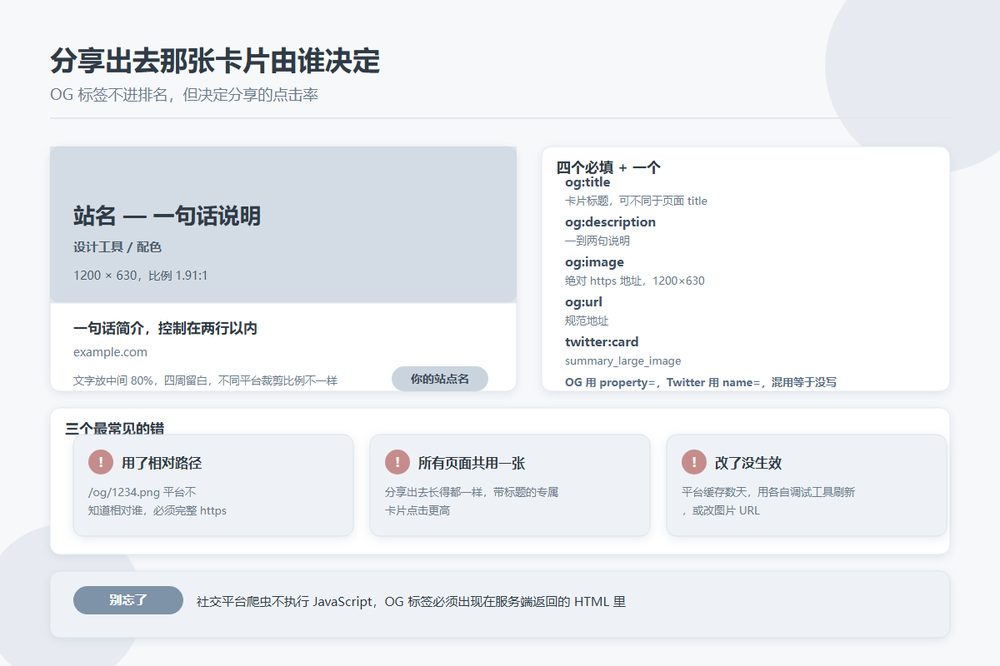Click the 你的站点名 pill badge
Image resolution: width=1000 pixels, height=666 pixels.
coord(439,378)
